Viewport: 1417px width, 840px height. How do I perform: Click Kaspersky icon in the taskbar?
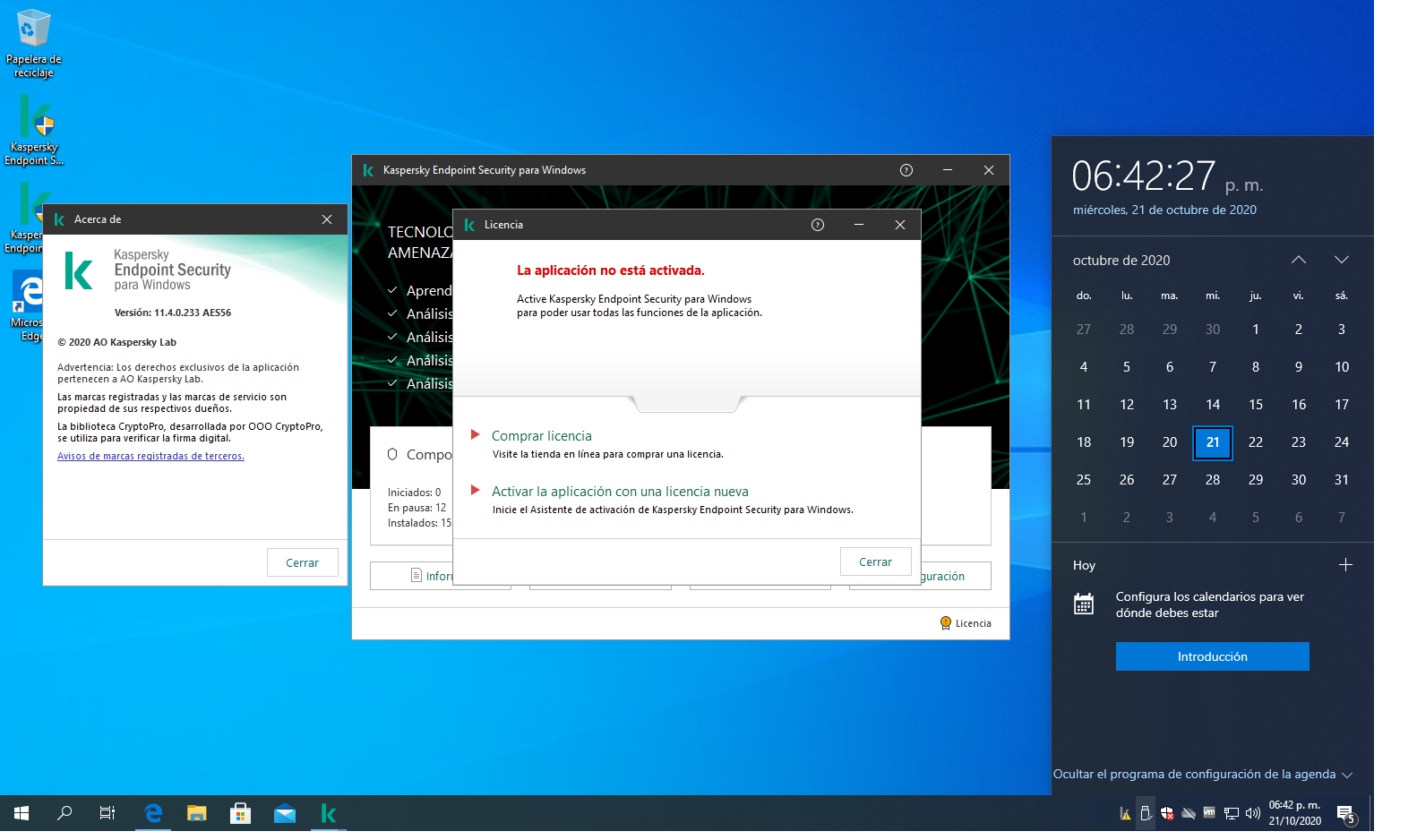[x=329, y=813]
